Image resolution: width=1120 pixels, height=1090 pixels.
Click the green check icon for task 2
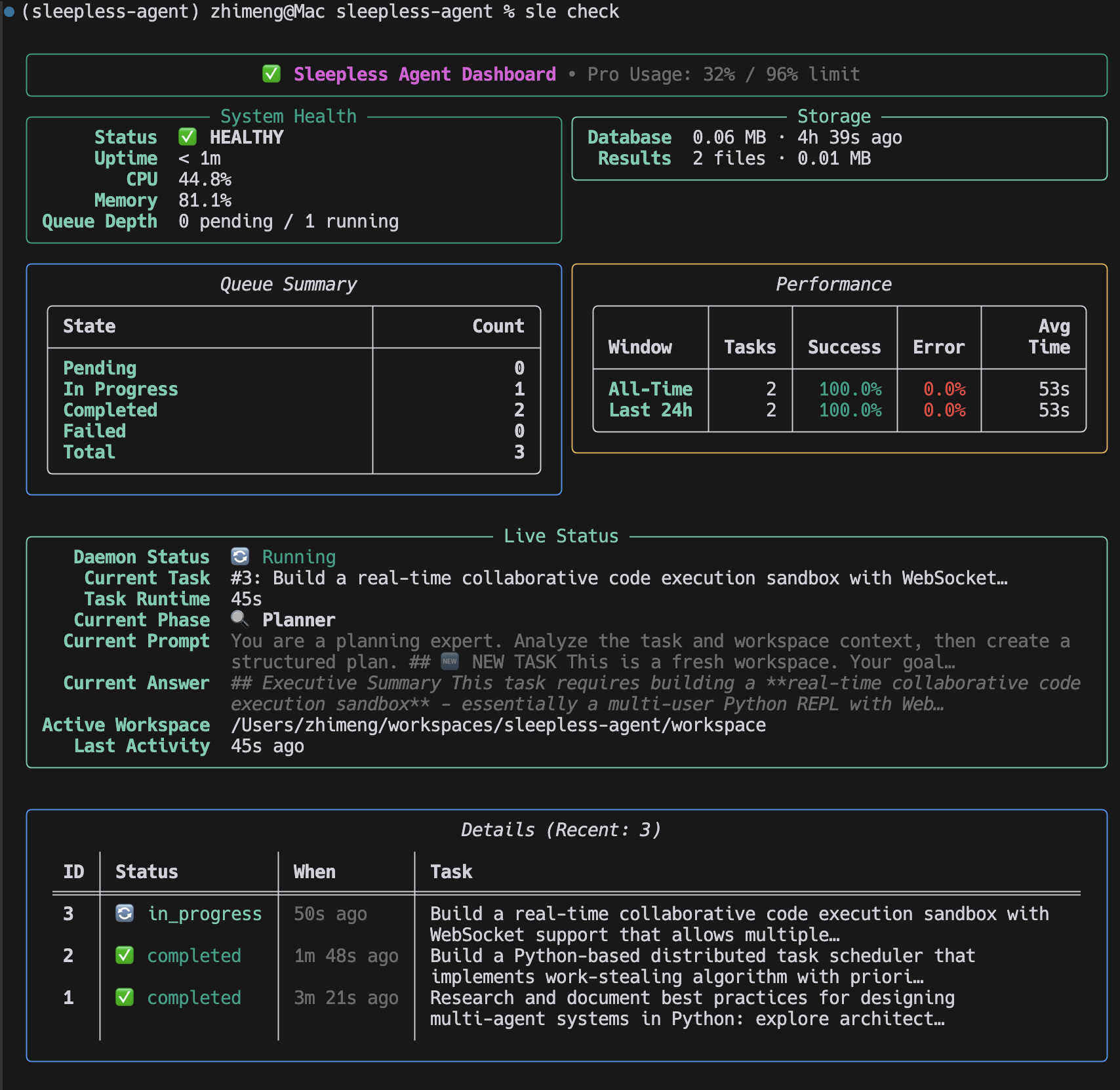click(x=125, y=956)
